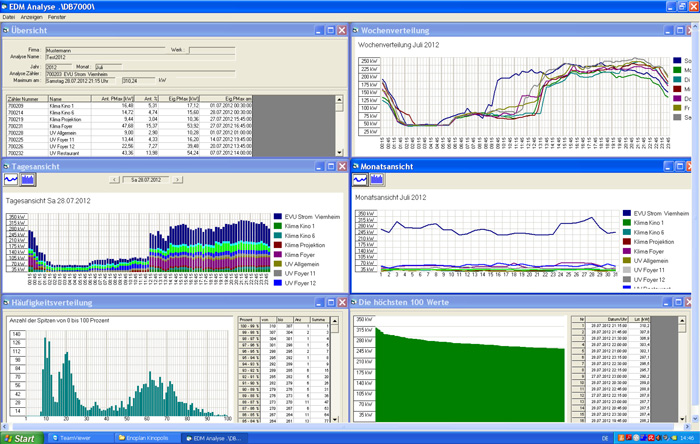Click the Windows Start button
This screenshot has height=444, width=700.
pyautogui.click(x=21, y=437)
